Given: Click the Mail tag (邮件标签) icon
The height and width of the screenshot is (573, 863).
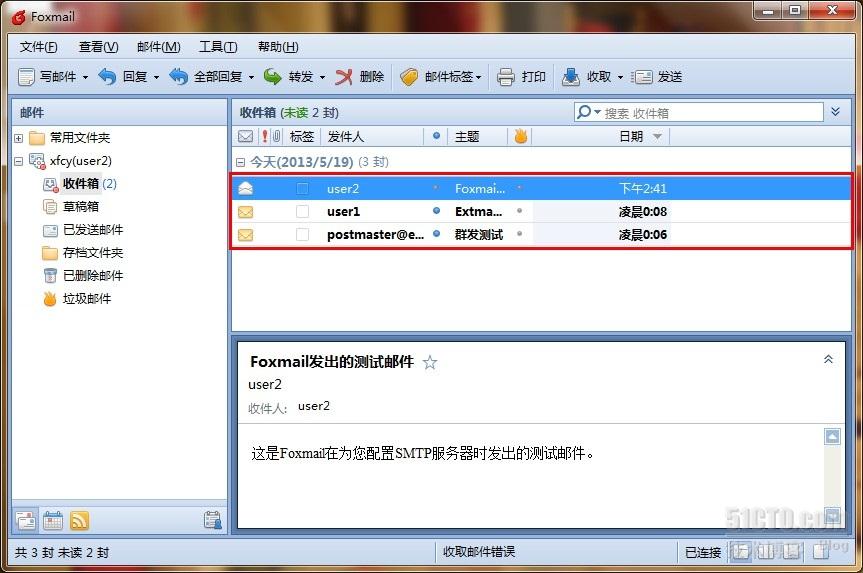Looking at the screenshot, I should click(409, 77).
